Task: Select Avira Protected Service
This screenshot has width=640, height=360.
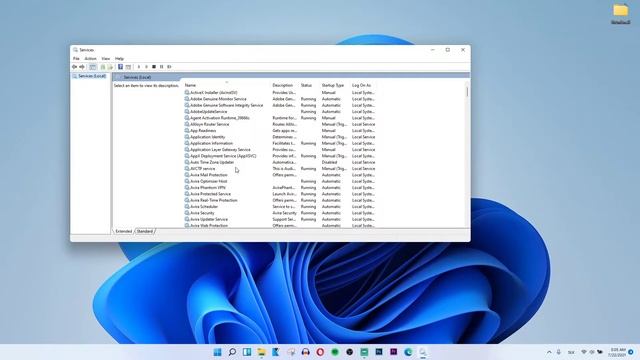Action: [280, 194]
